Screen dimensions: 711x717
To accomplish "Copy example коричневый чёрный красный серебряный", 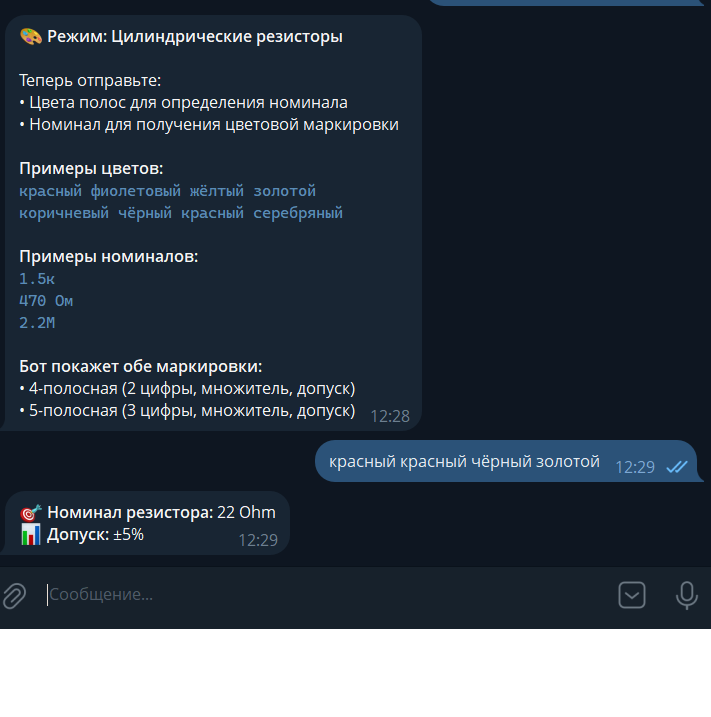I will [x=181, y=213].
